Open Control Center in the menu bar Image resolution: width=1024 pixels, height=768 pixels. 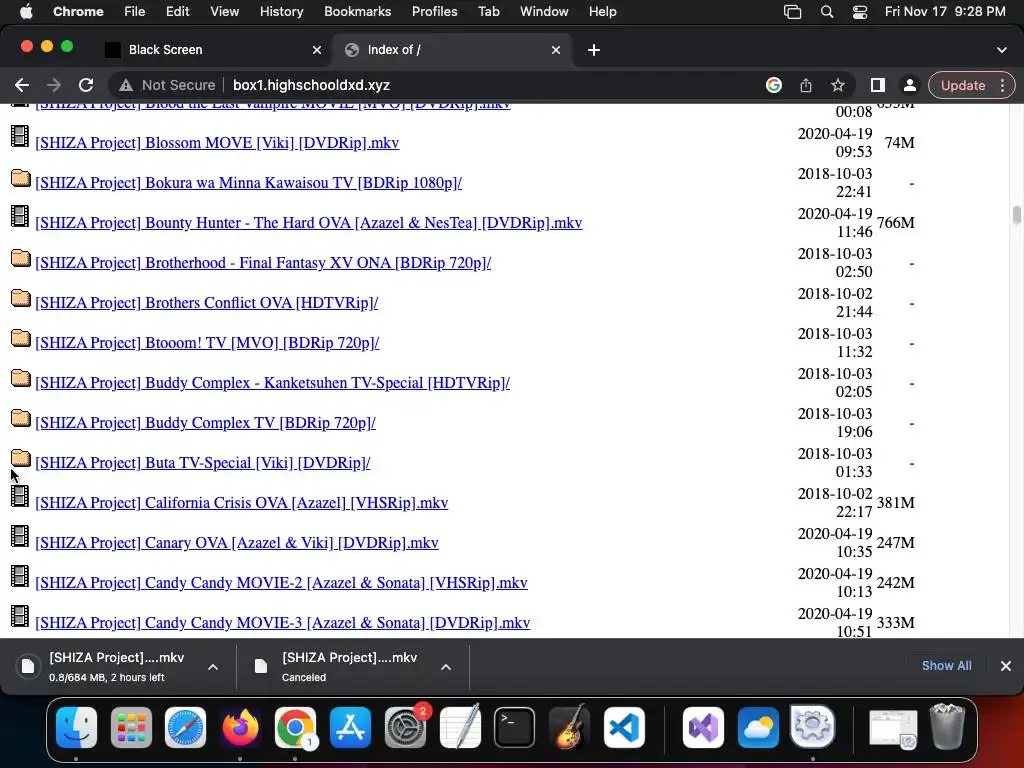(x=859, y=11)
